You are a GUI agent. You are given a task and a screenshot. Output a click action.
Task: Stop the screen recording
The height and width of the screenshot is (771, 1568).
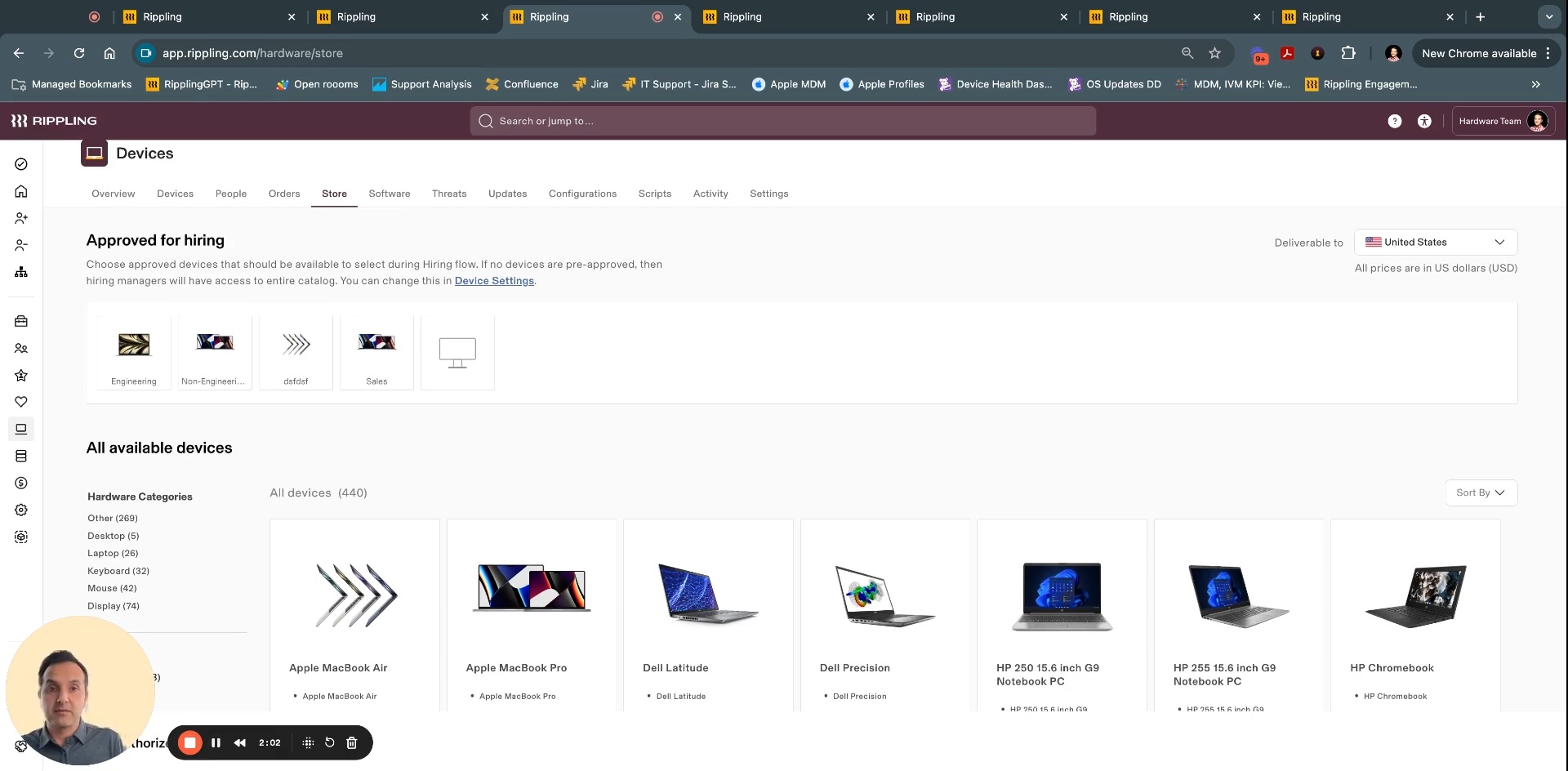189,742
